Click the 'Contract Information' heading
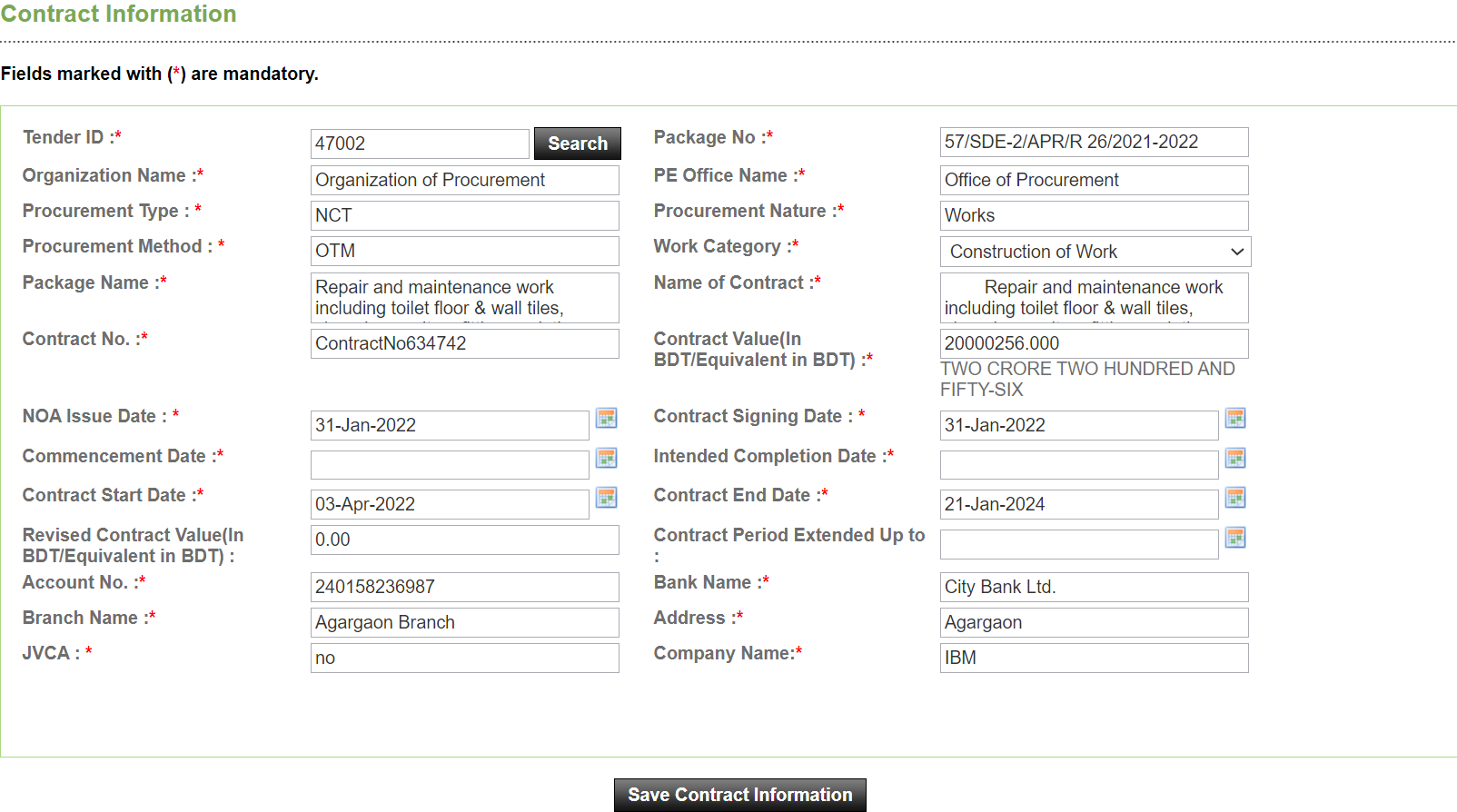The width and height of the screenshot is (1457, 812). tap(118, 14)
